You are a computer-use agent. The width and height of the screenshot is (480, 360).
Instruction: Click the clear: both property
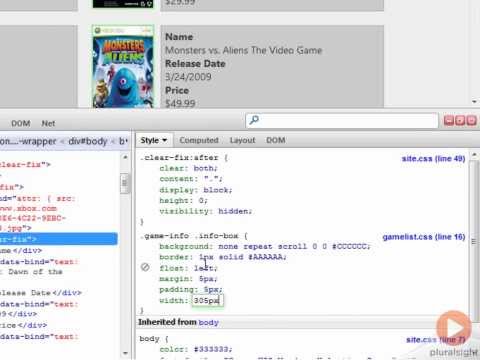click(188, 168)
